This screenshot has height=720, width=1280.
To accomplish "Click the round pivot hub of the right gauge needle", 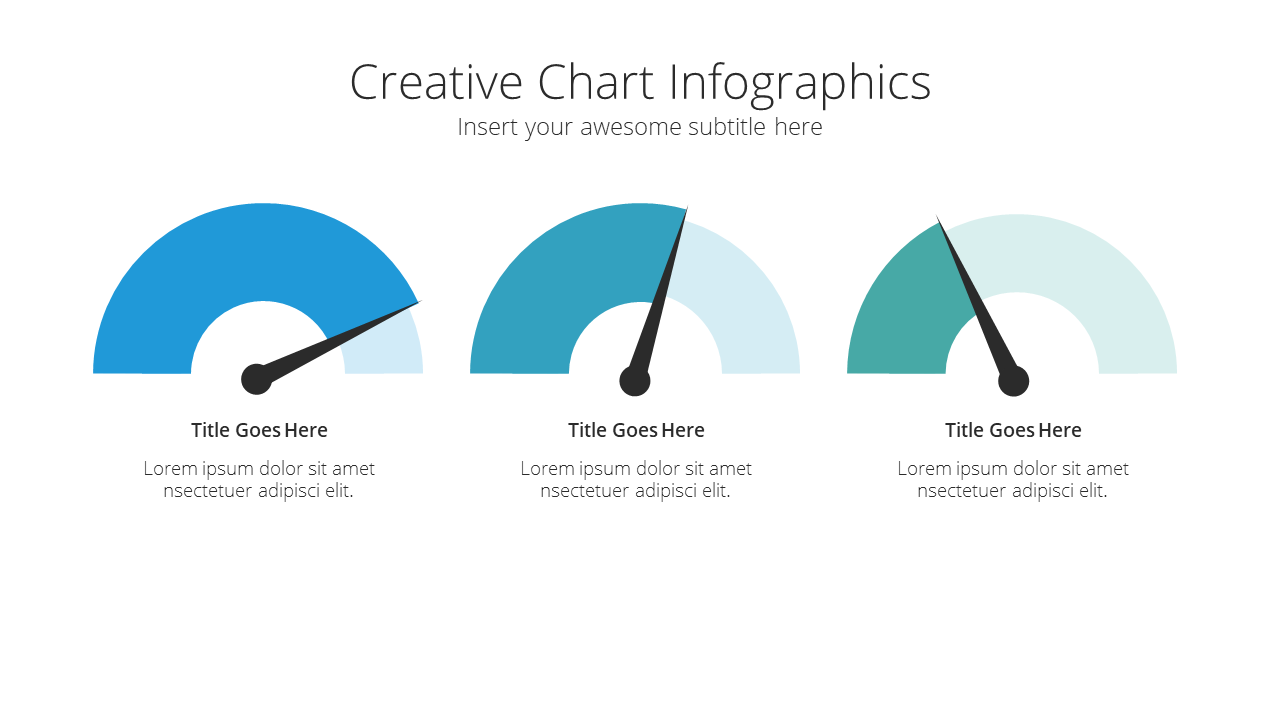I will (x=1013, y=381).
